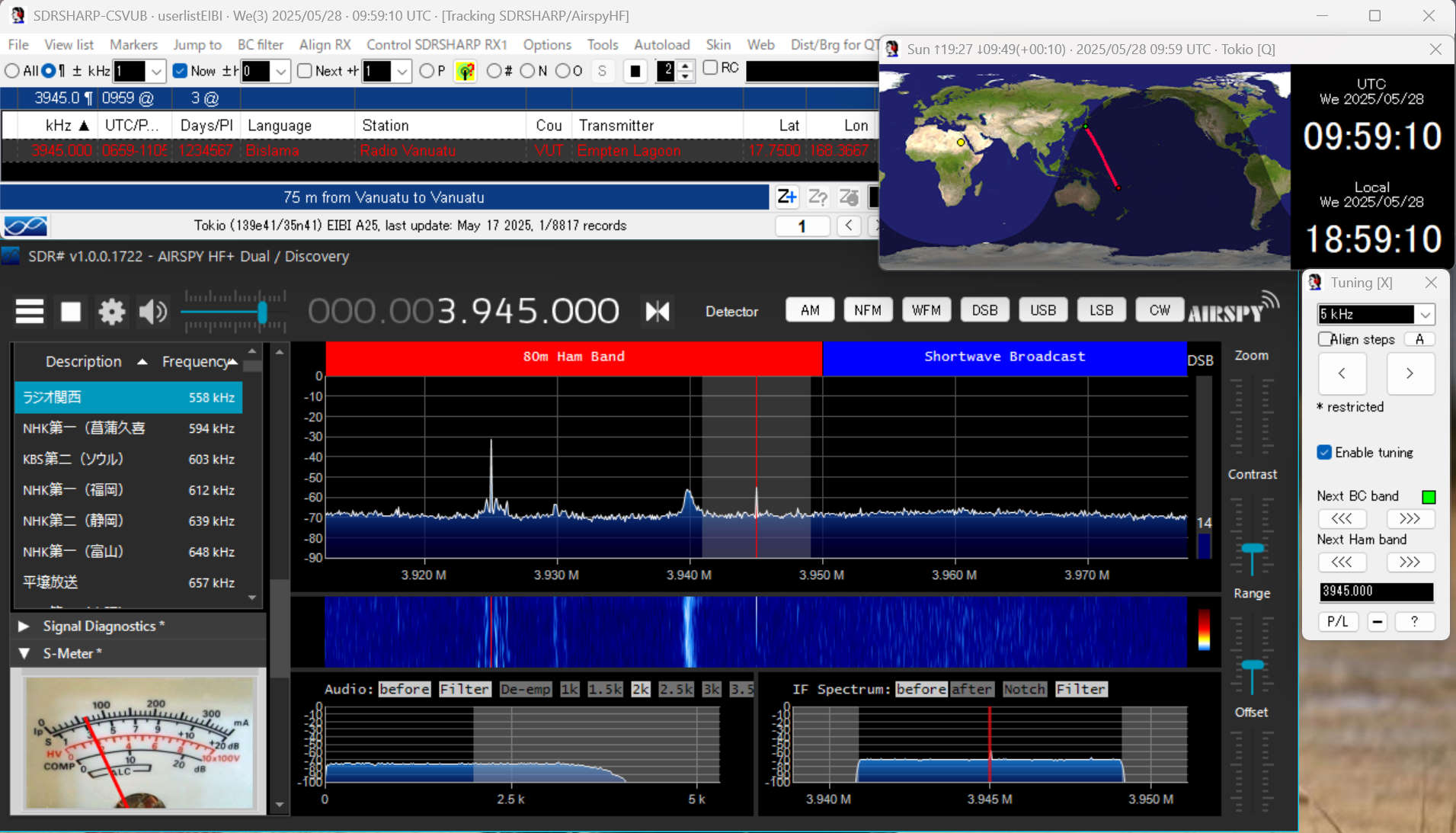The width and height of the screenshot is (1456, 833).
Task: Click the minus button in Tuning window
Action: coord(1377,621)
